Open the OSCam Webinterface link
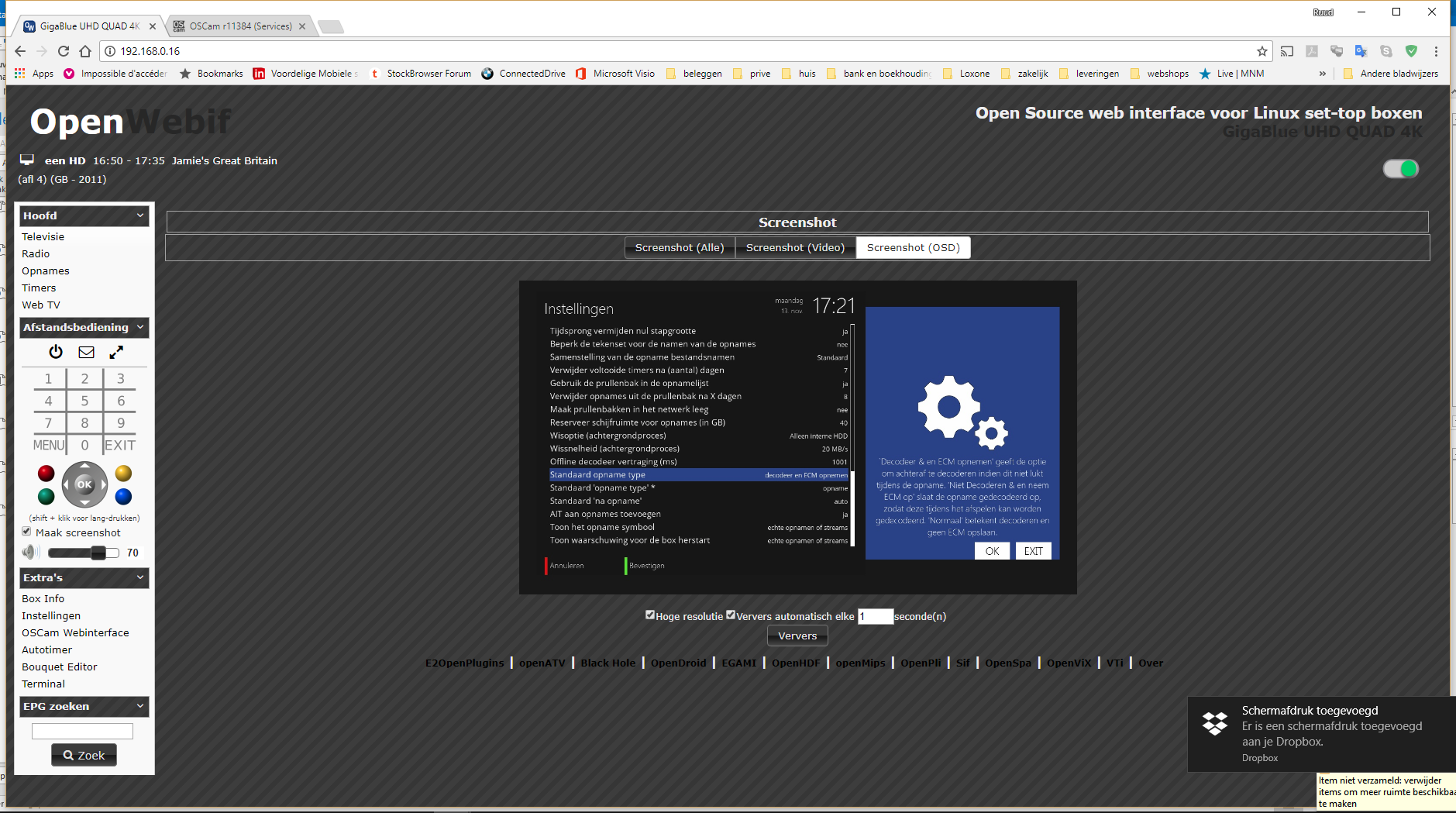 75,632
